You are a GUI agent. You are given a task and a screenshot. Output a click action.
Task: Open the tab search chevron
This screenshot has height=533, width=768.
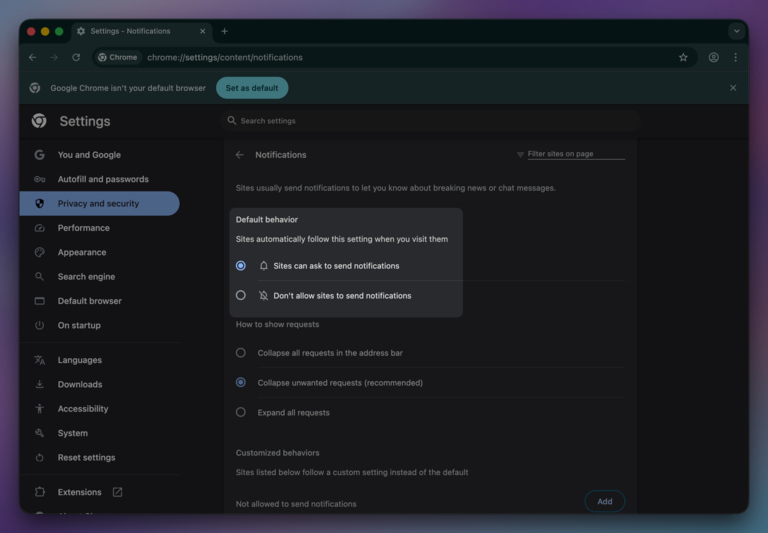(x=736, y=31)
